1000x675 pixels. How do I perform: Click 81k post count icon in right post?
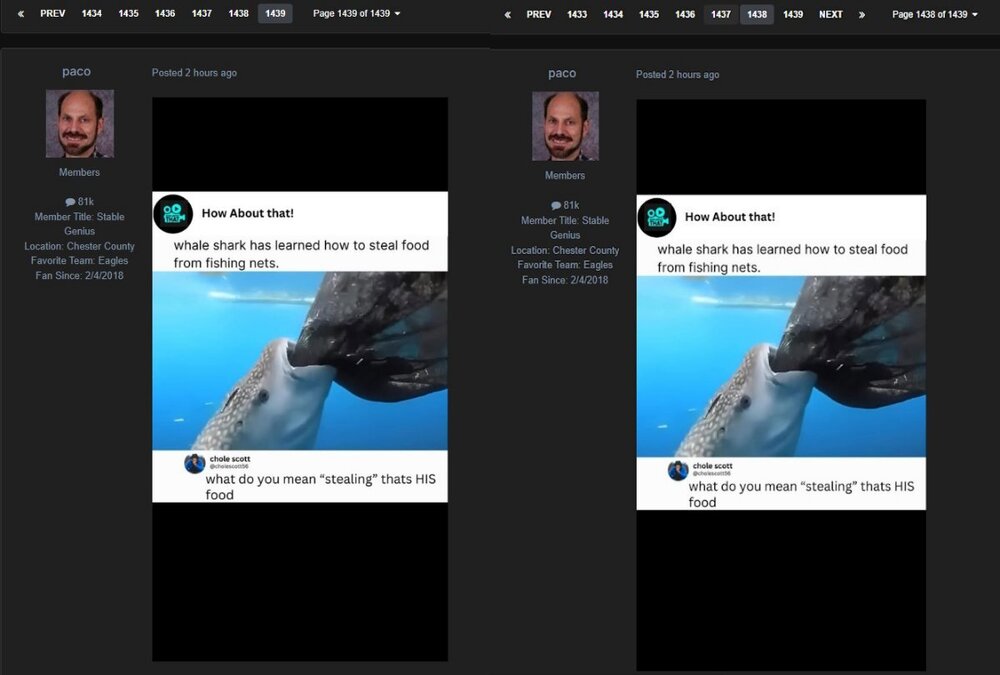click(556, 205)
